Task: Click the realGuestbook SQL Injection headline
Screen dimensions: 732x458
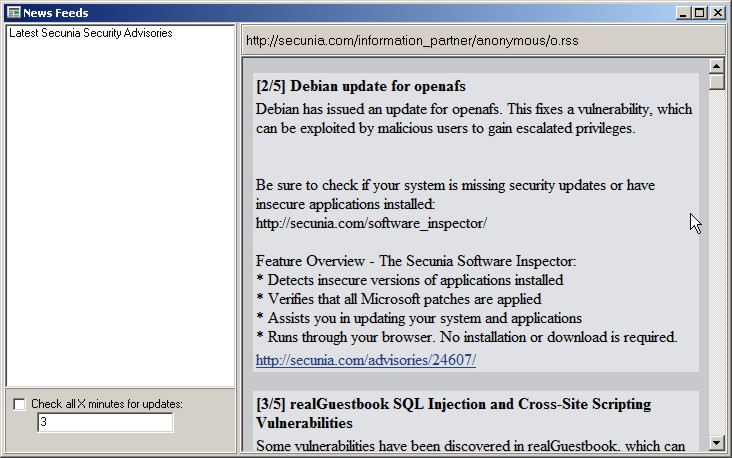Action: [453, 413]
